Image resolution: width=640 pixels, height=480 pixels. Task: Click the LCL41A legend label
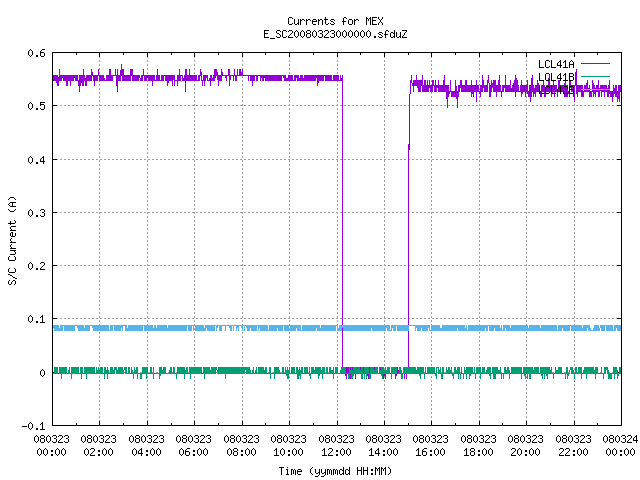556,64
